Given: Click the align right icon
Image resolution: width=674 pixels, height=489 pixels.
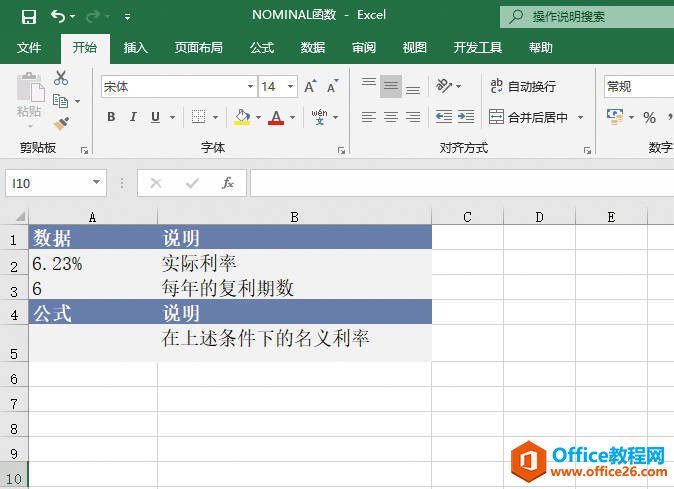Looking at the screenshot, I should tap(413, 117).
